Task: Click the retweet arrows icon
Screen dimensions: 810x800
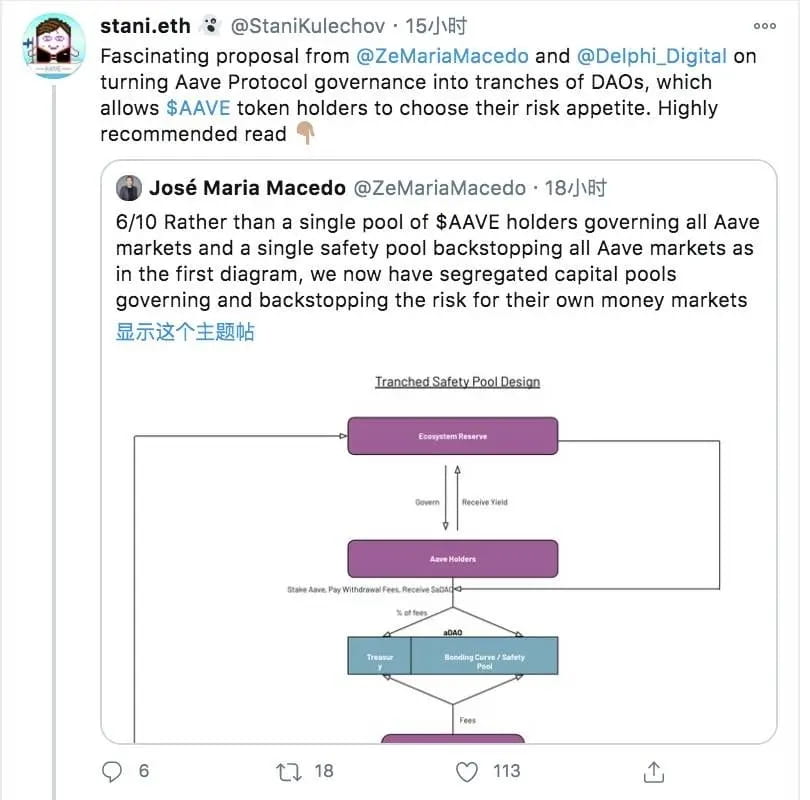Action: click(x=290, y=771)
